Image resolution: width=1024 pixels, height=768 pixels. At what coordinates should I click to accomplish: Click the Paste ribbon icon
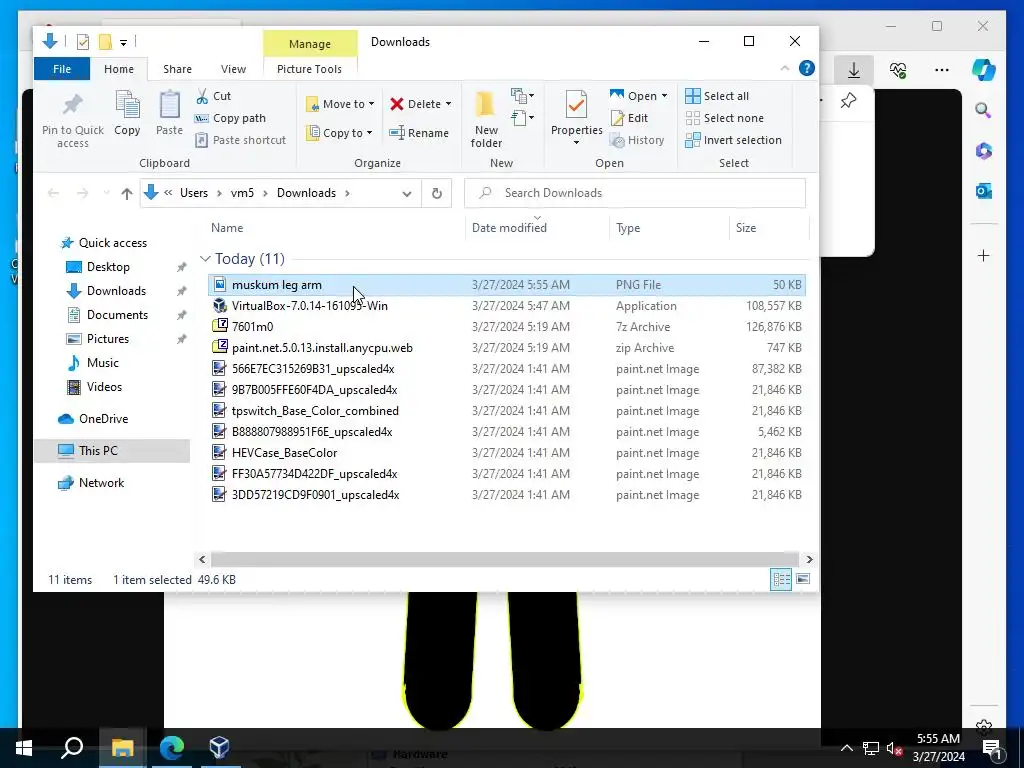click(169, 114)
